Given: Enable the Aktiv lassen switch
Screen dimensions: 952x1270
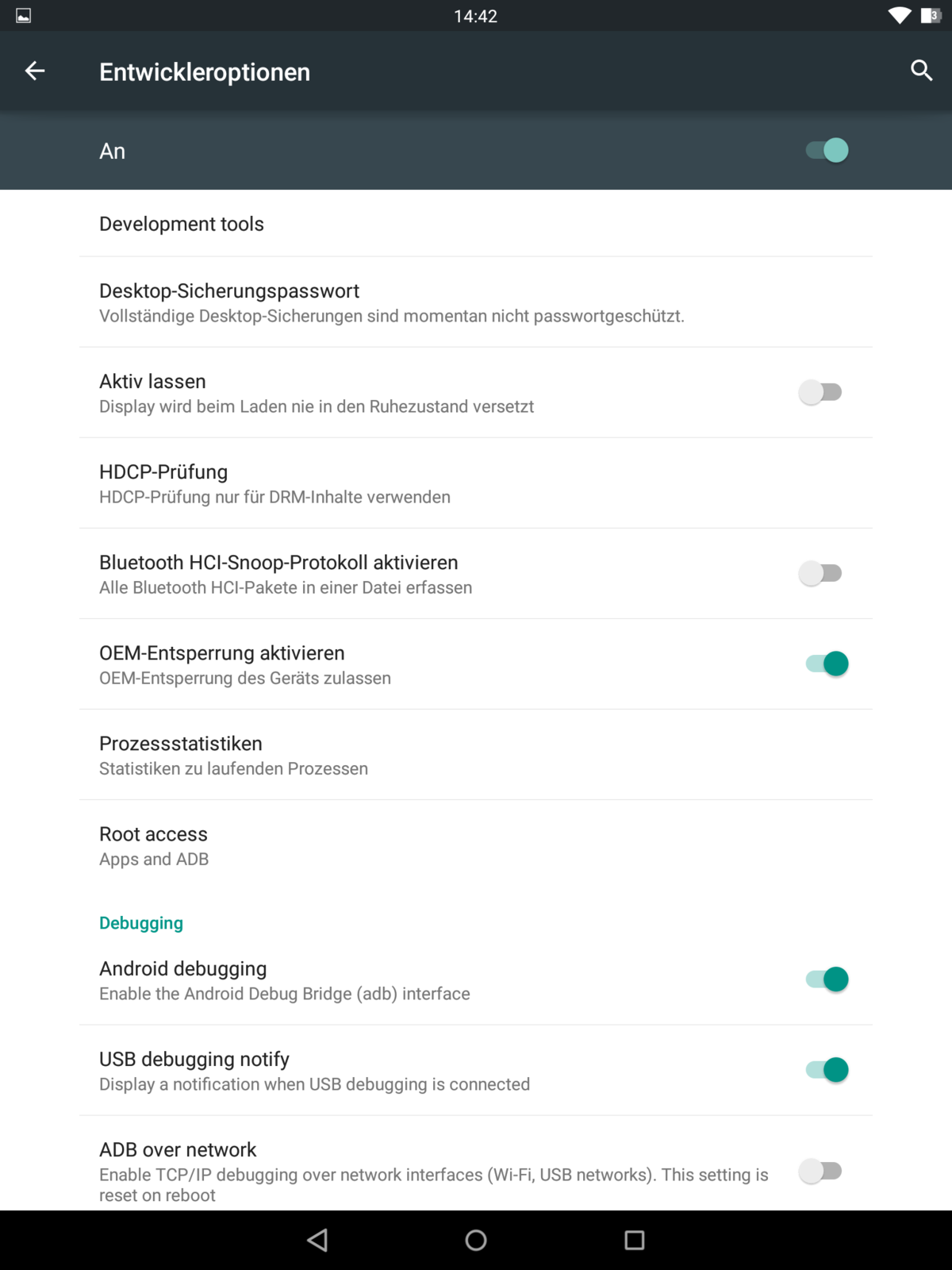Looking at the screenshot, I should (x=820, y=392).
